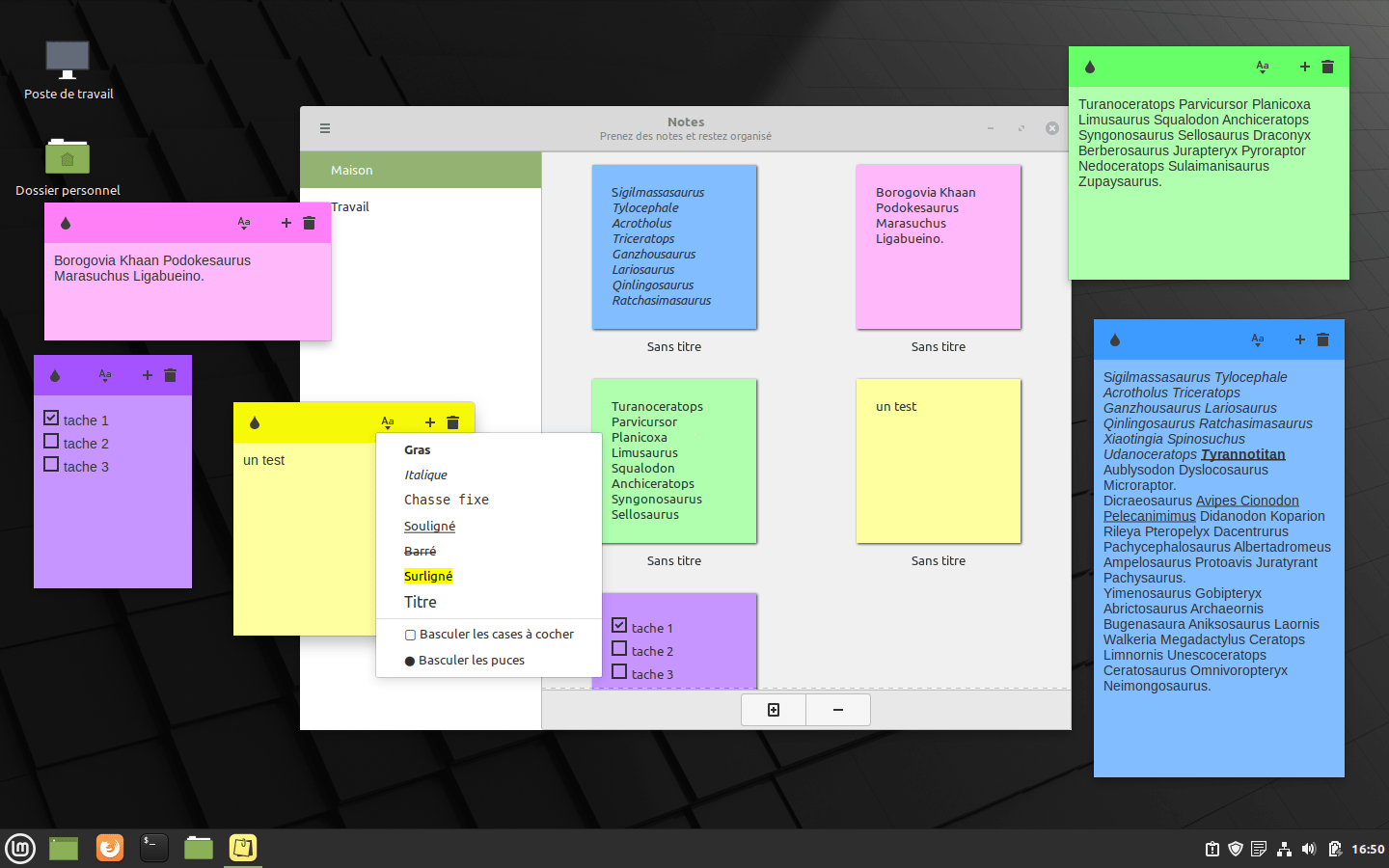Check the tache 2 checkbox in the purple note

point(51,442)
